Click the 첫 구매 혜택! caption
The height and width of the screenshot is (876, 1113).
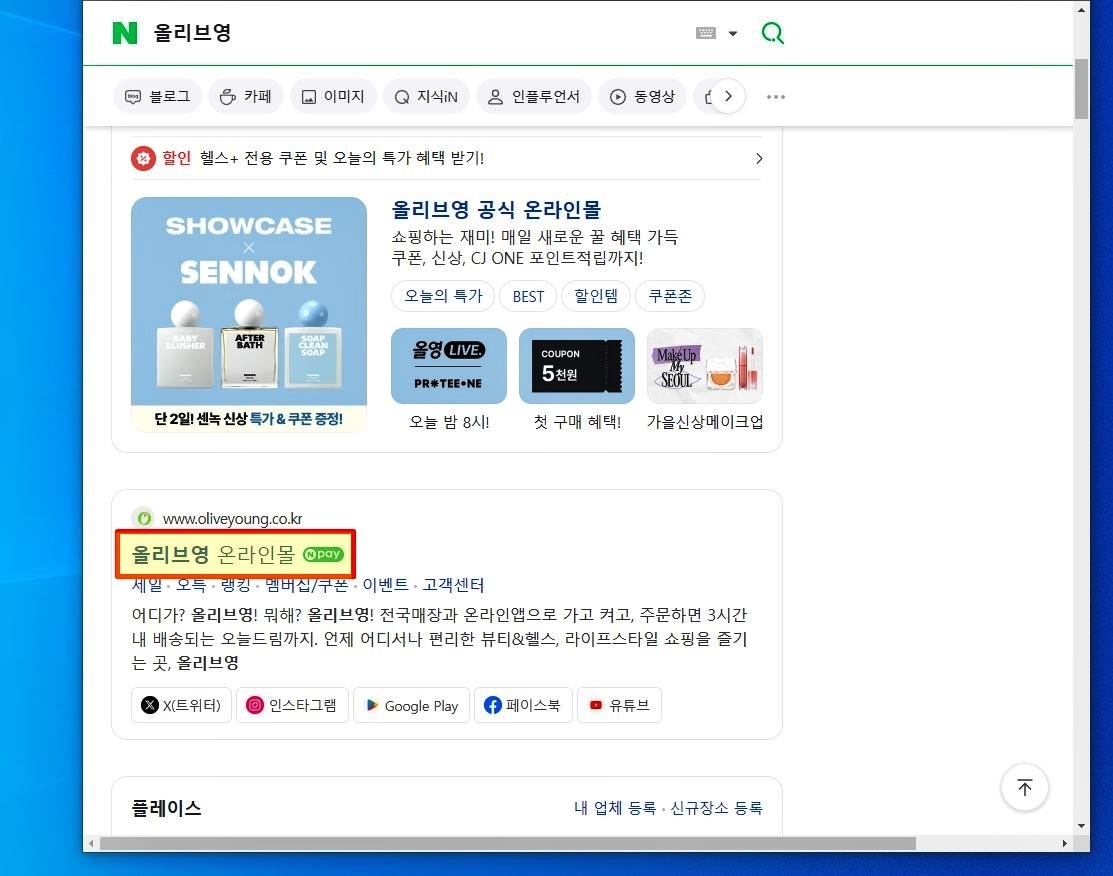coord(577,422)
